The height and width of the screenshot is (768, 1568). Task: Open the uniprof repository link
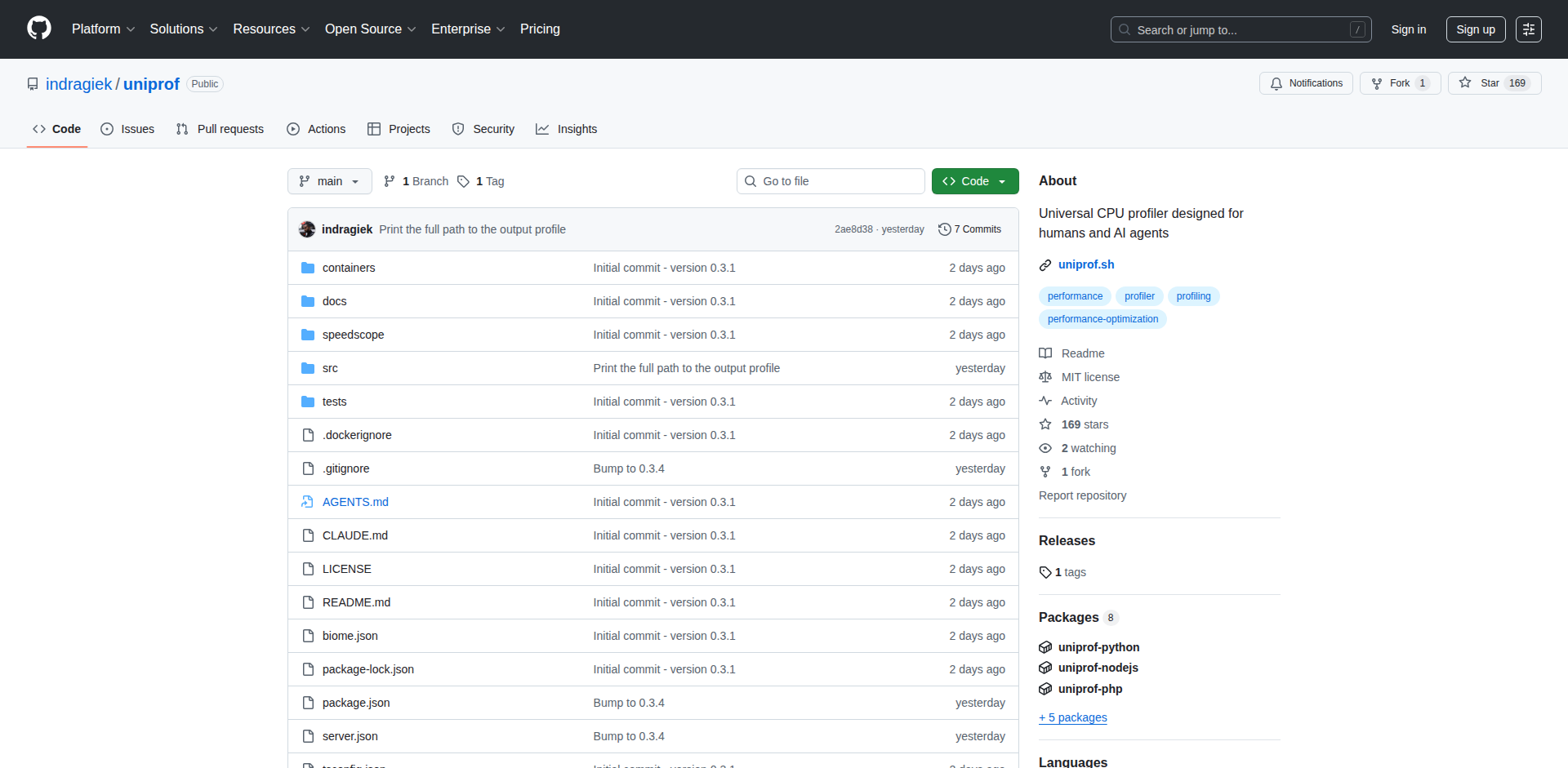click(x=151, y=84)
